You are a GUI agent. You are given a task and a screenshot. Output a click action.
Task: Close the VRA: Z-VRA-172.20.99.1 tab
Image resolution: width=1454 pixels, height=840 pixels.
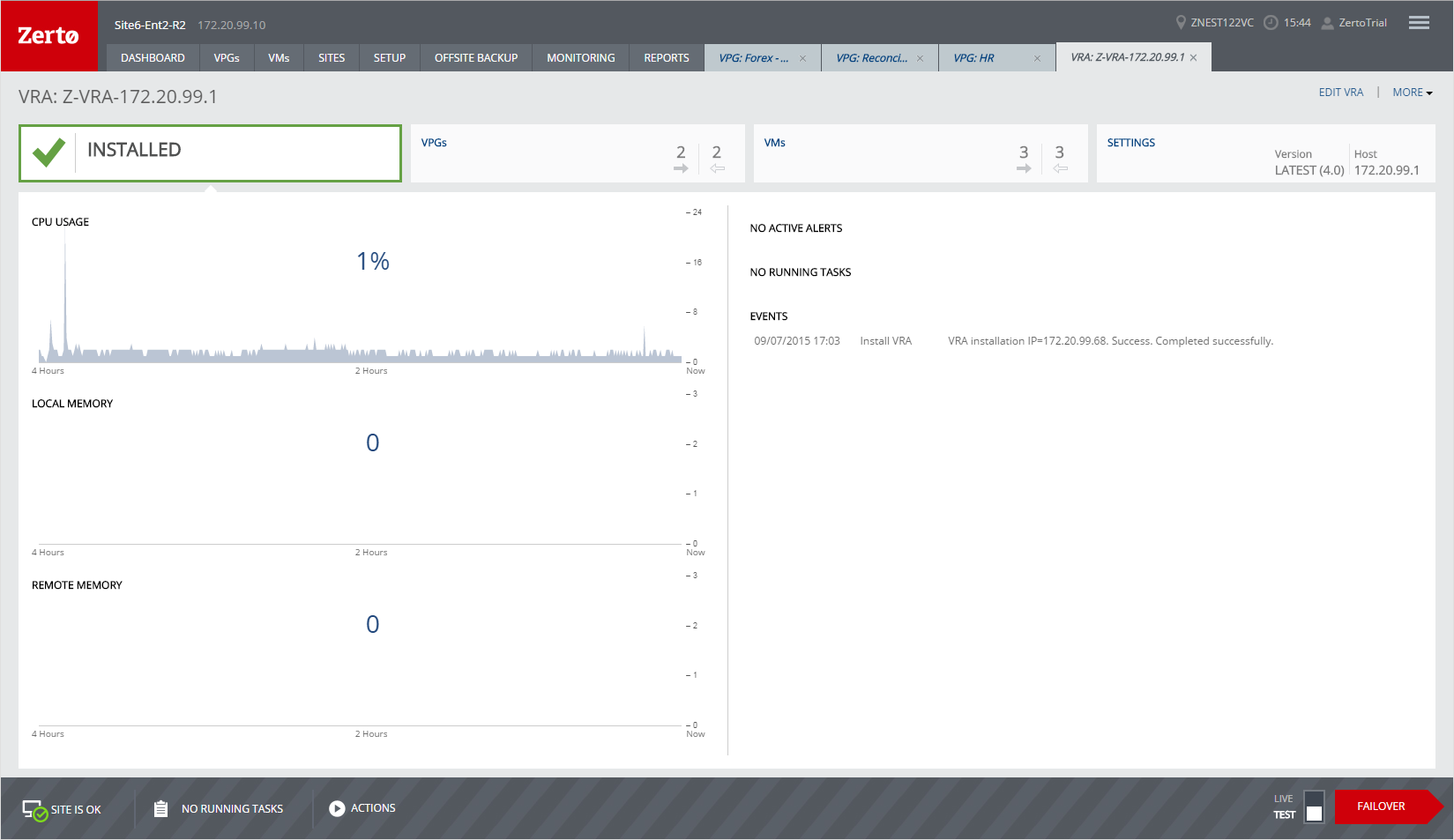(1193, 57)
